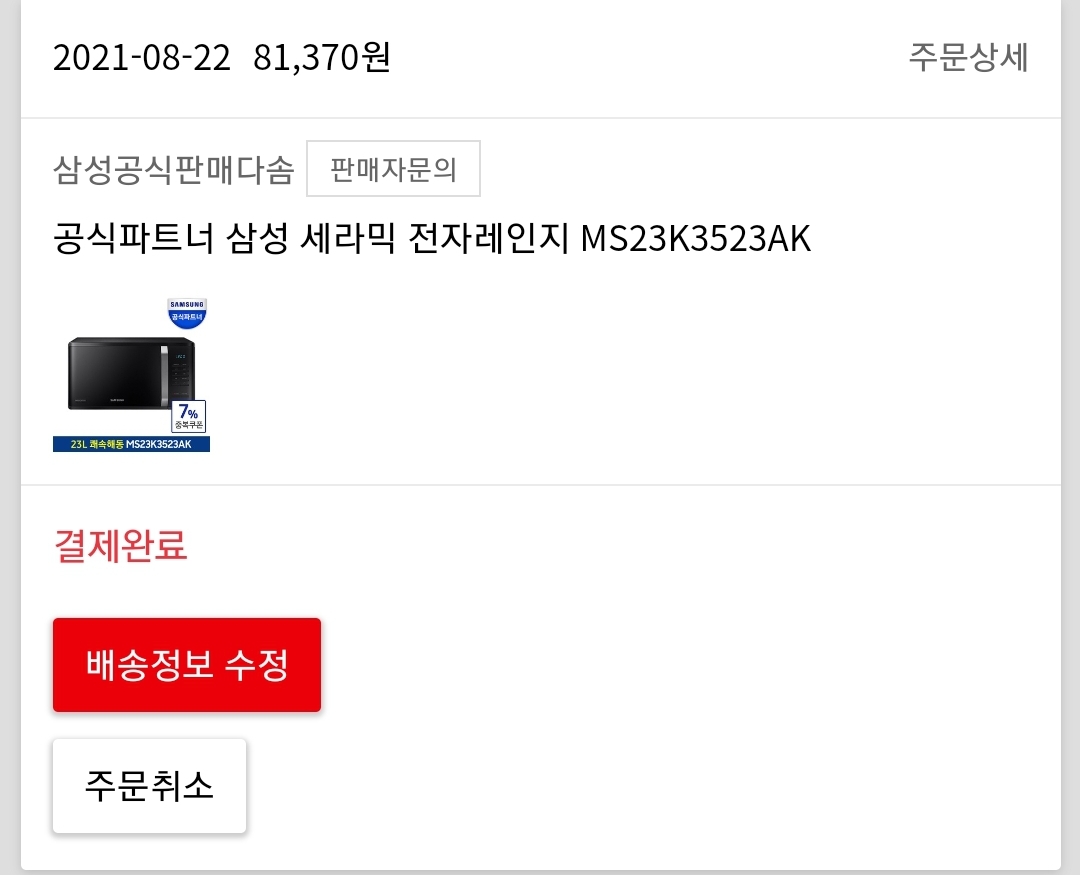Click the 판매자문의 seller inquiry button

(393, 169)
